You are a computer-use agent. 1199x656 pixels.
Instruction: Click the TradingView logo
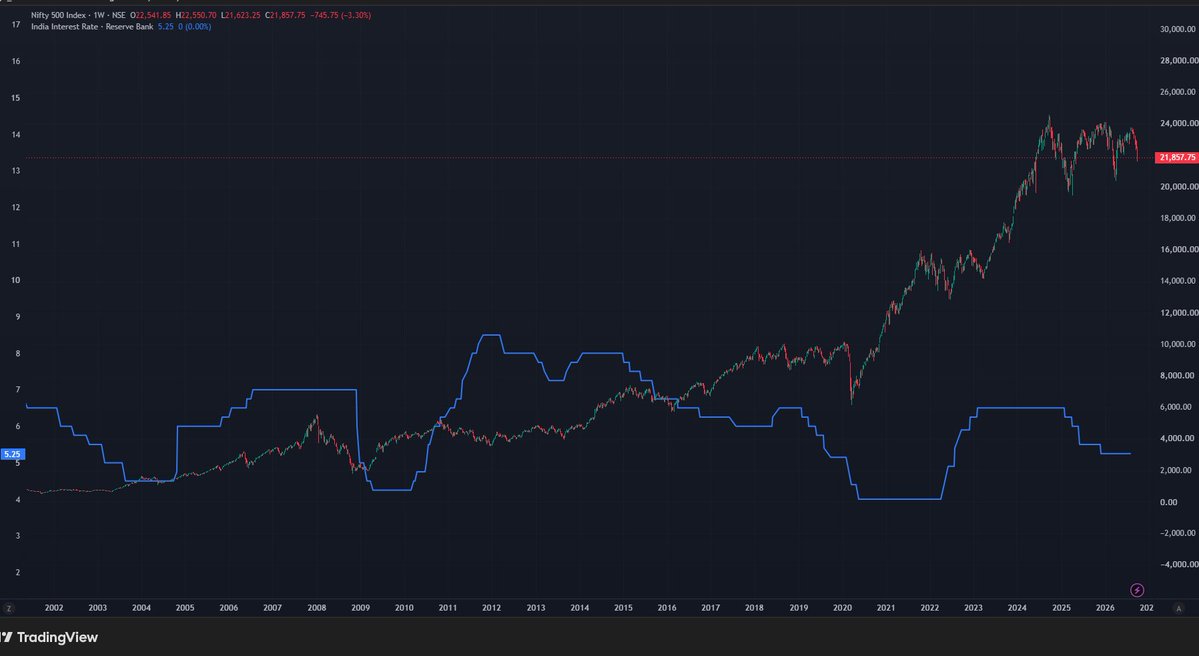[x=49, y=637]
